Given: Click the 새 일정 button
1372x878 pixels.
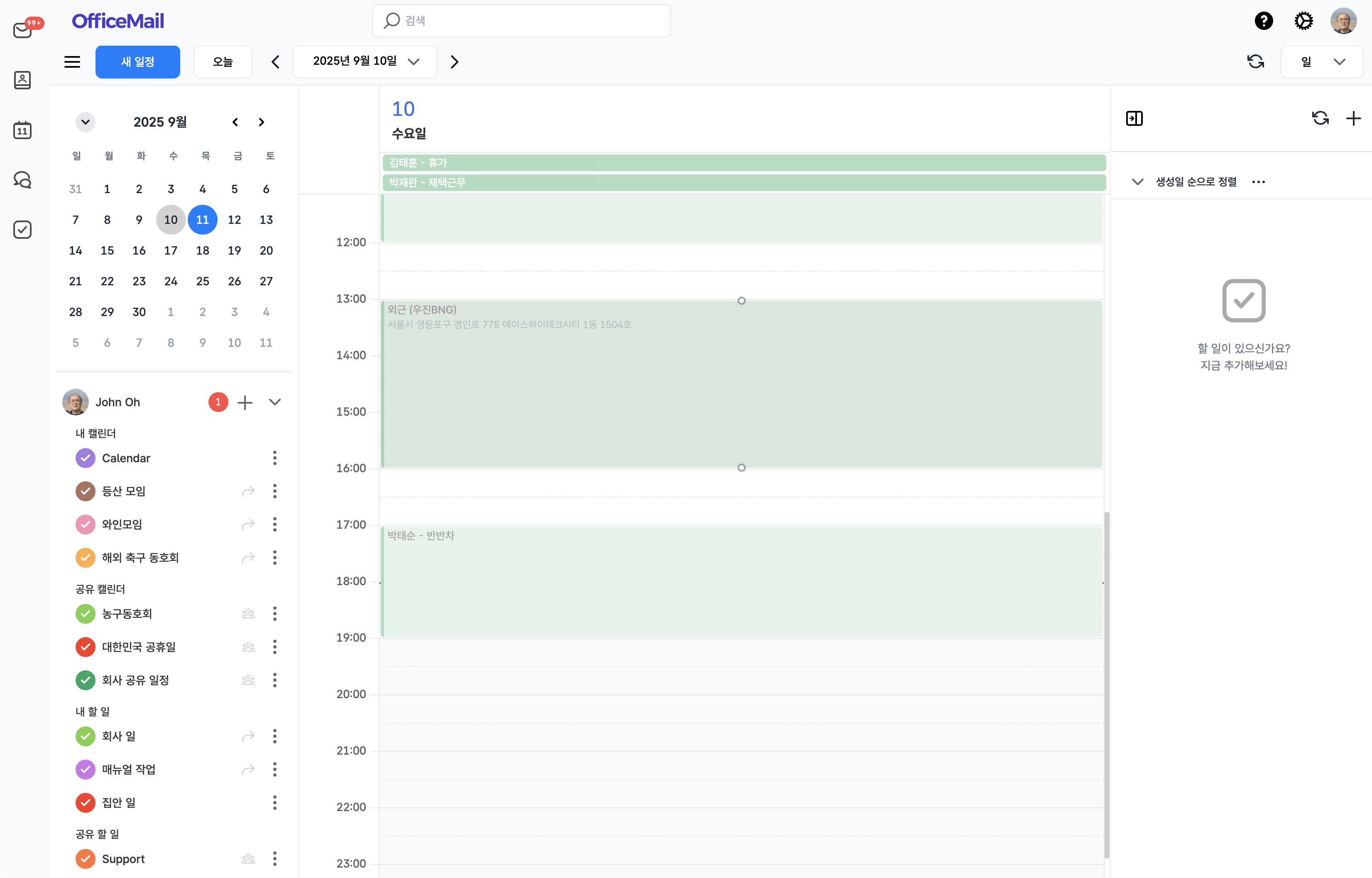Looking at the screenshot, I should coord(137,61).
